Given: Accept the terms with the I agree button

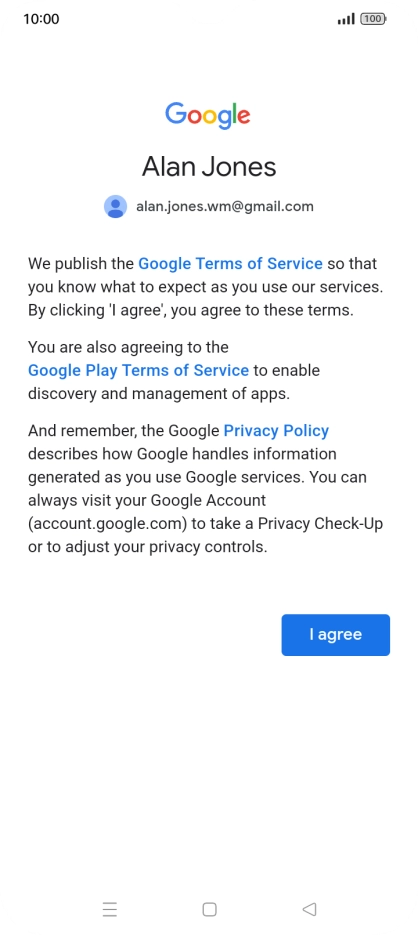Looking at the screenshot, I should click(336, 634).
